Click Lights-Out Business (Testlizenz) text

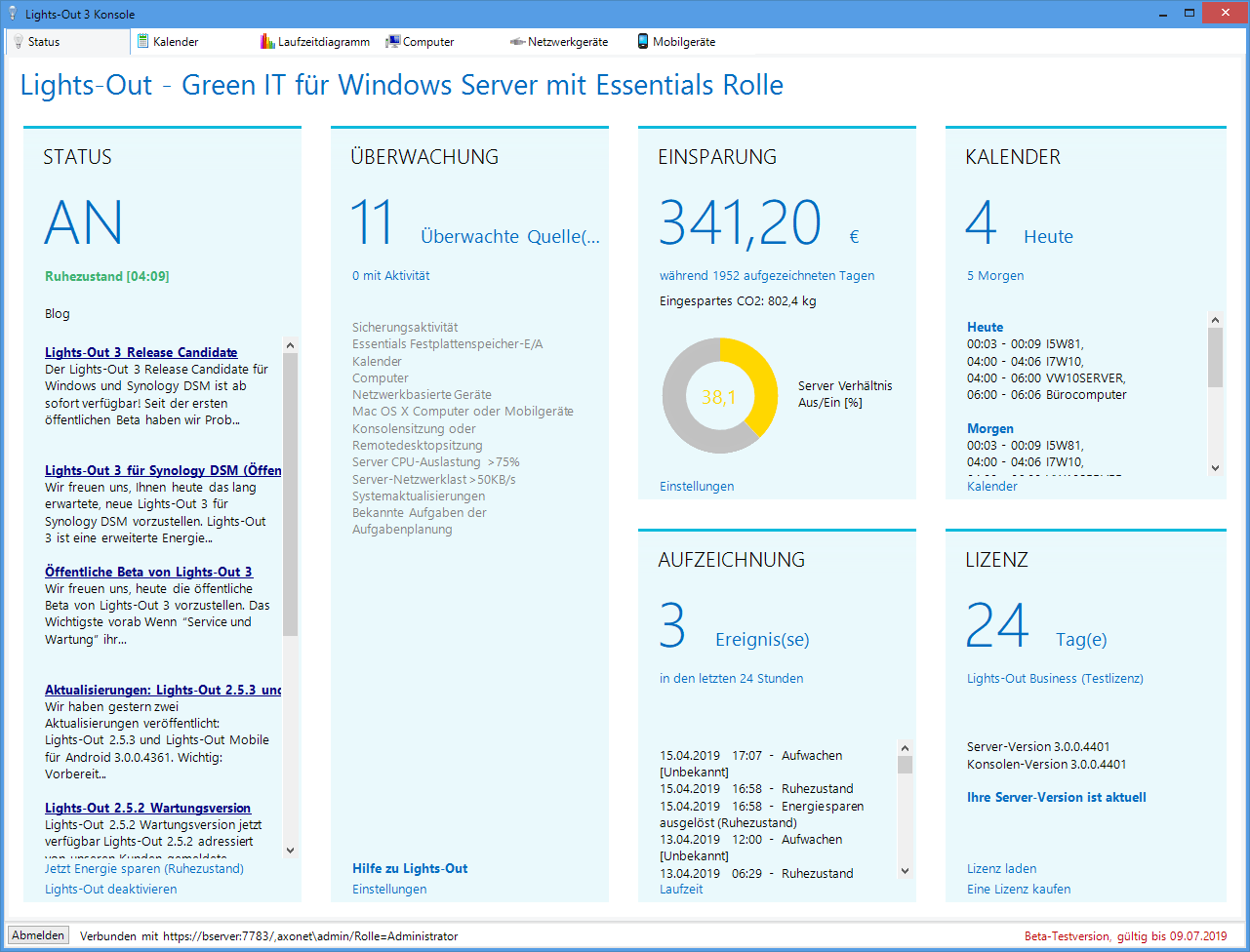pos(1055,679)
